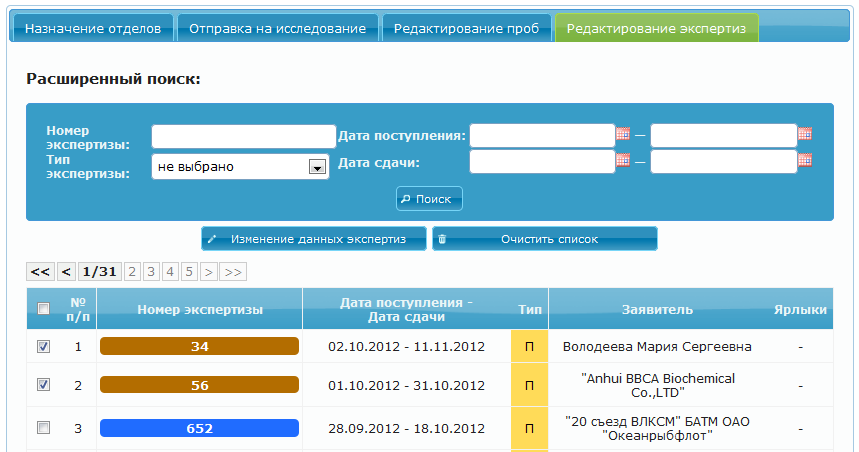Click 'Изменение данных экспертиз' button

click(x=314, y=239)
